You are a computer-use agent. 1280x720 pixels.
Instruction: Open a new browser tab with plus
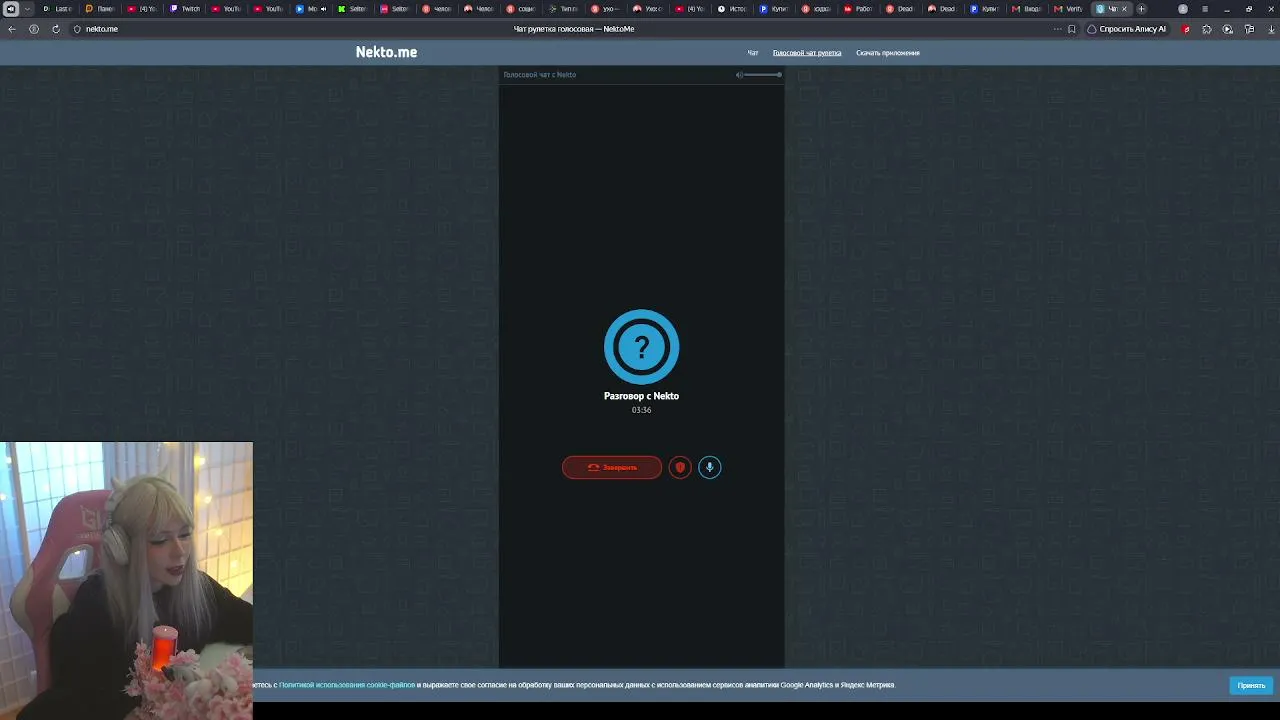tap(1141, 9)
